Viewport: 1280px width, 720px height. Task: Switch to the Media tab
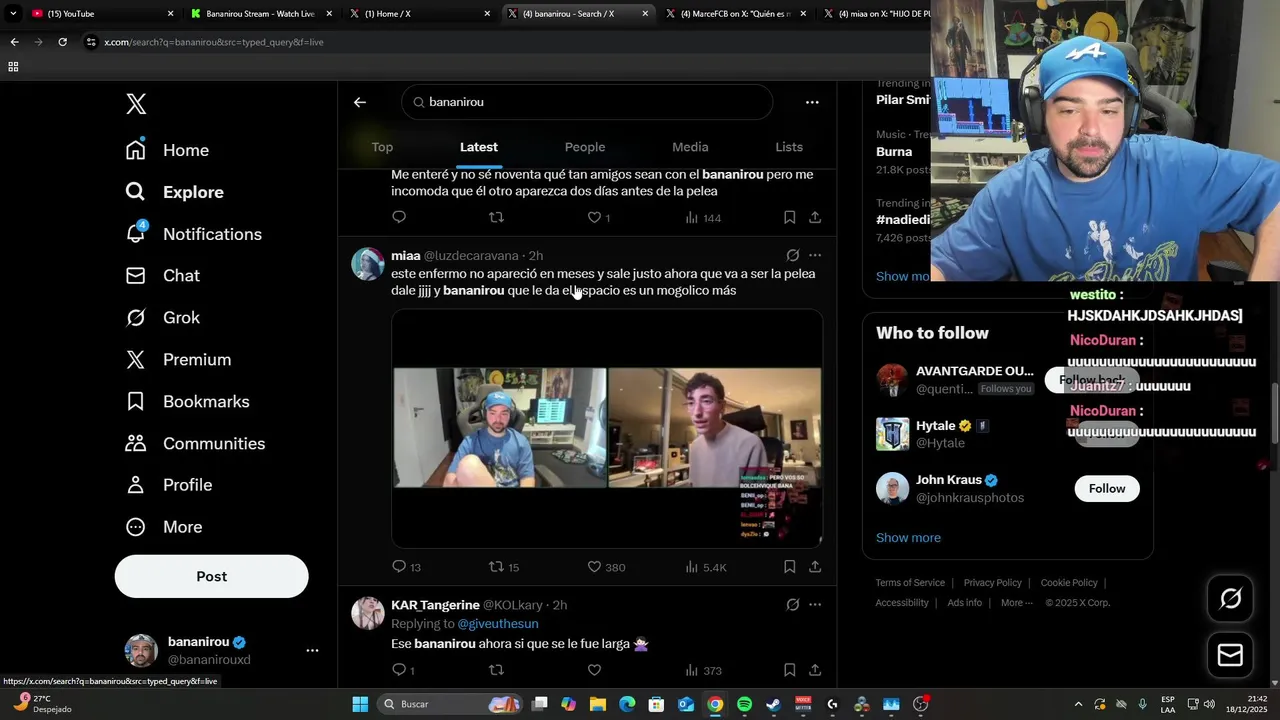(x=690, y=147)
